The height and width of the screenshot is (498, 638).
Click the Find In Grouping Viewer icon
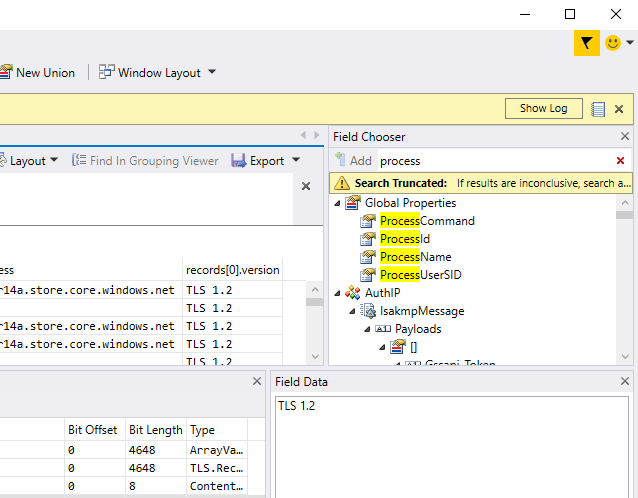(79, 160)
